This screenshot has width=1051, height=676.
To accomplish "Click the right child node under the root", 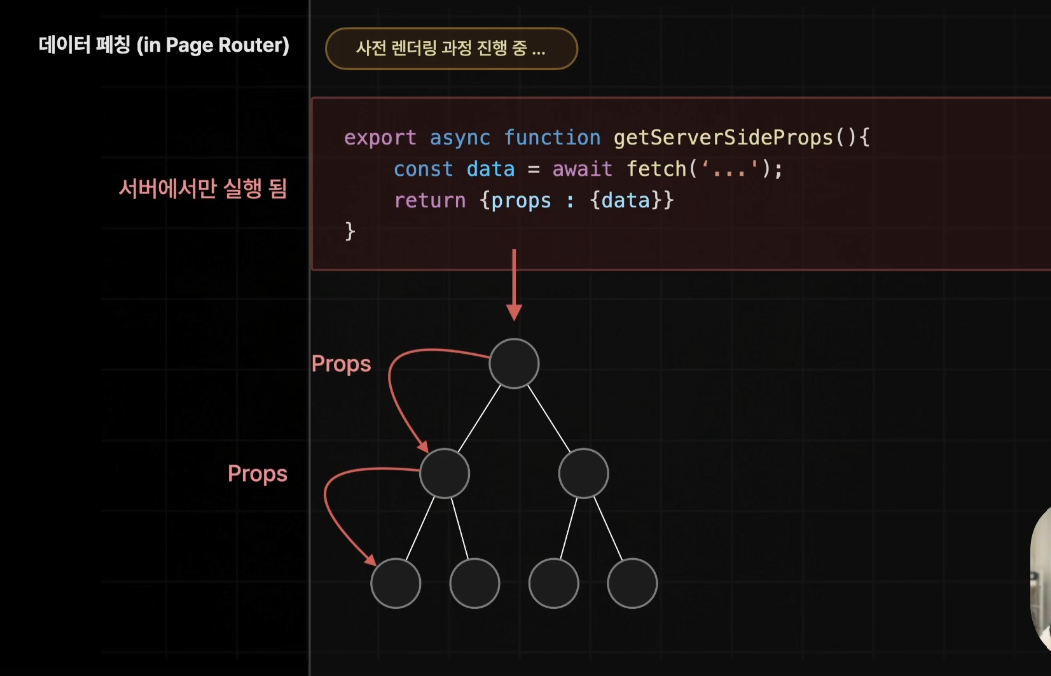I will coord(583,474).
